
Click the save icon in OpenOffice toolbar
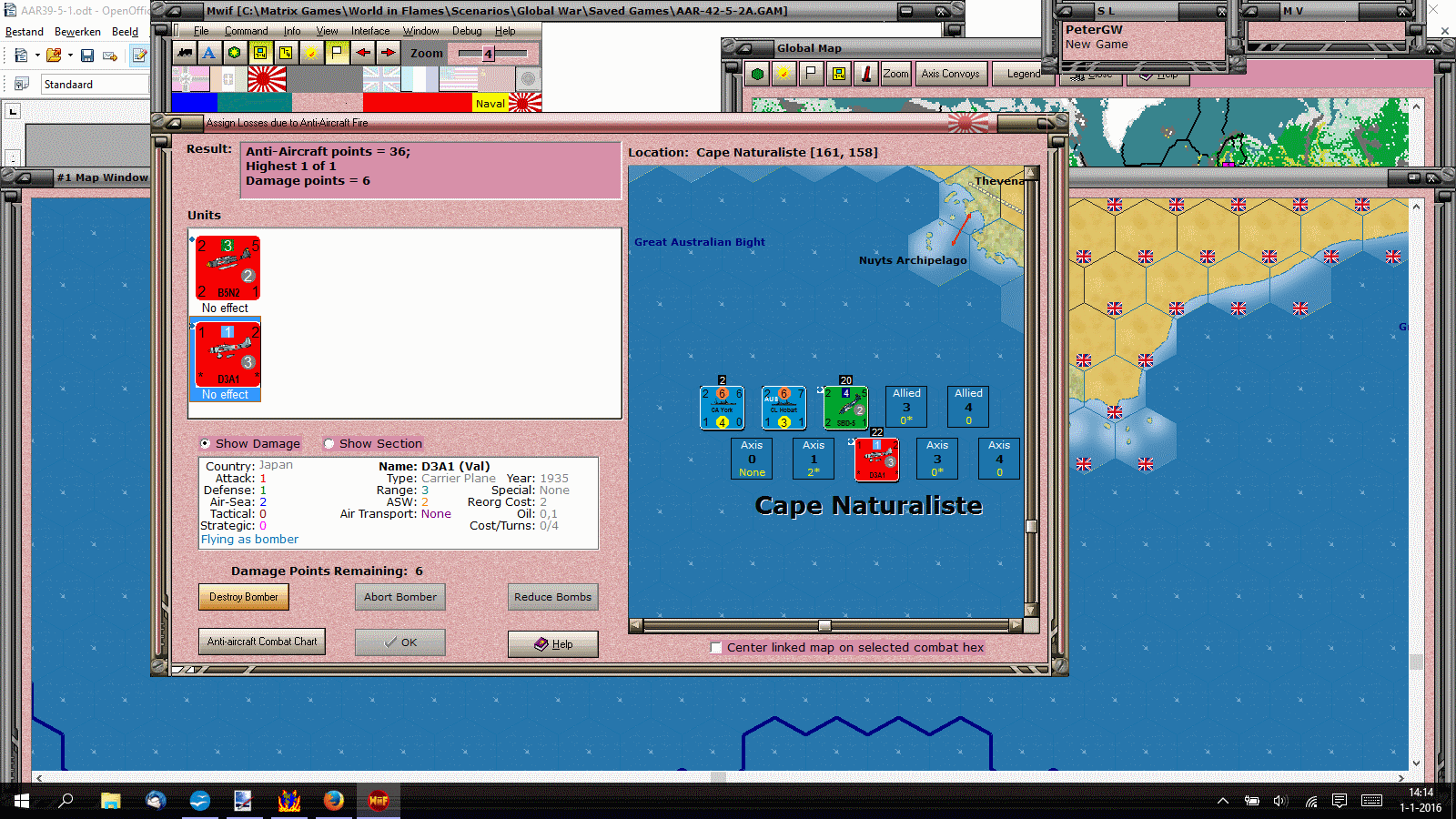coord(87,56)
